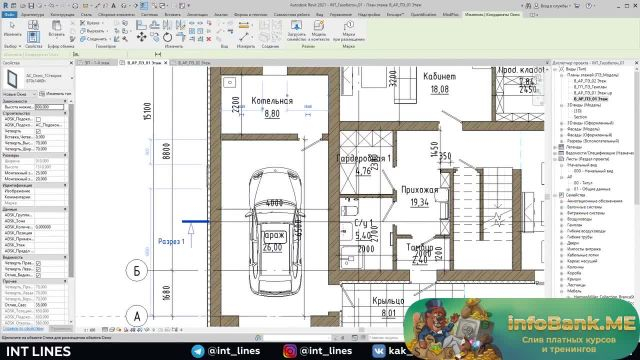Open the Архитектура ribbon tab
Screen dimensions: 640x360
click(x=32, y=14)
